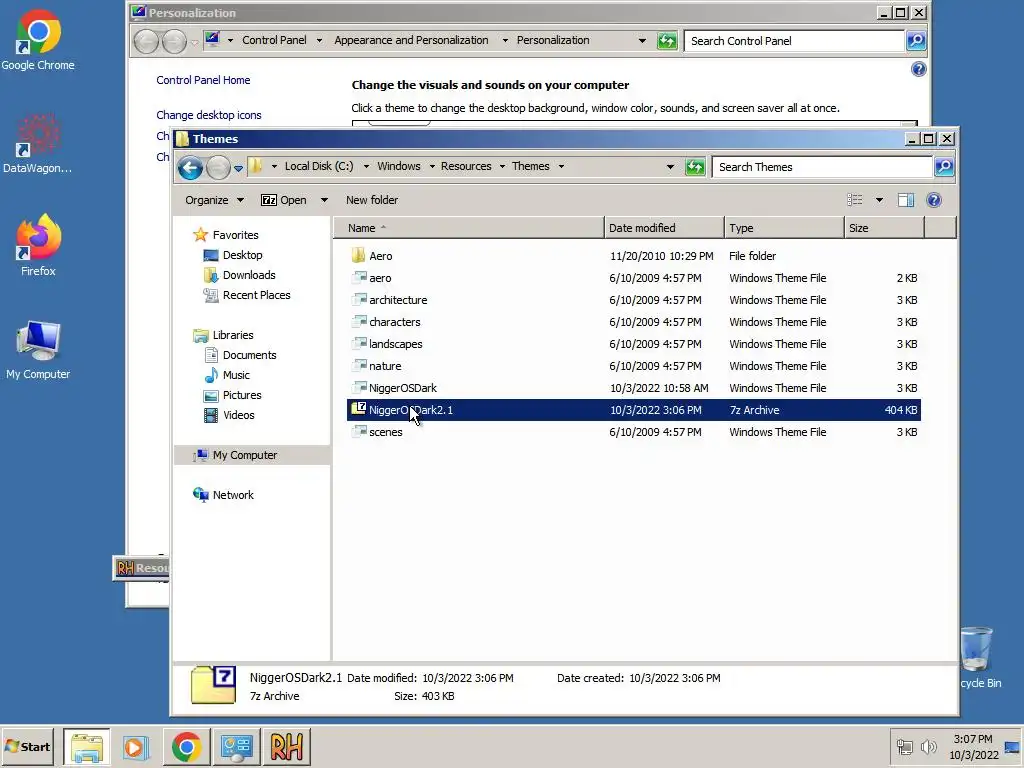Select Resources in the address breadcrumb
Viewport: 1024px width, 768px height.
click(466, 166)
